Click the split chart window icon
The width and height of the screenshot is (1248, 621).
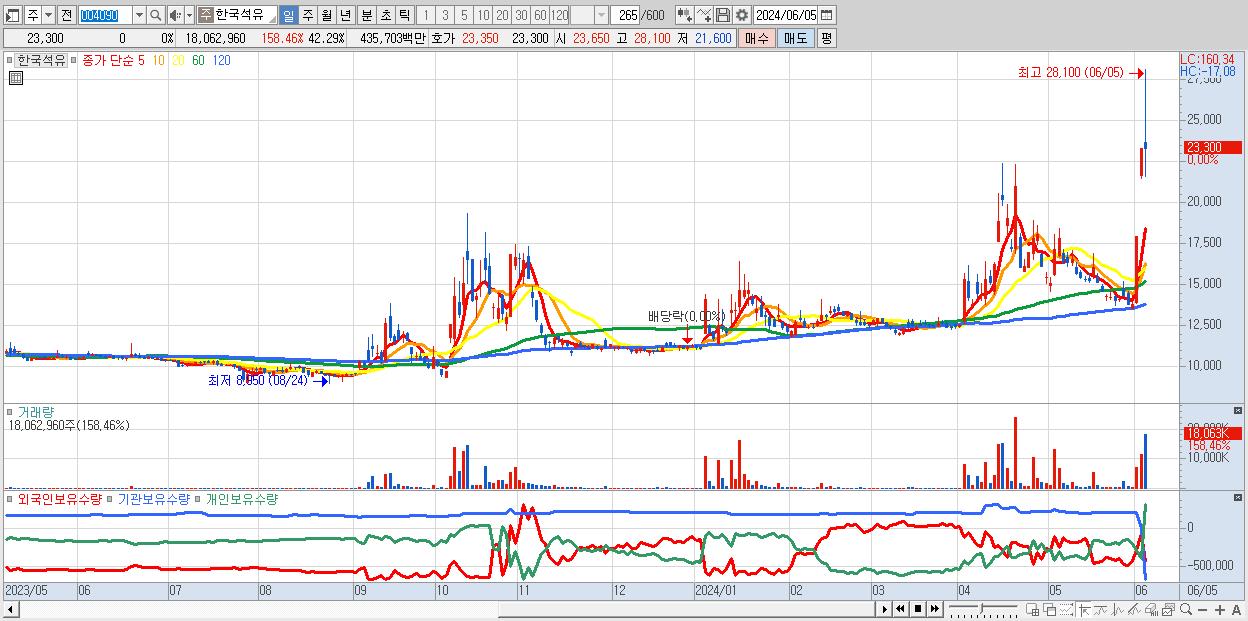point(1033,609)
